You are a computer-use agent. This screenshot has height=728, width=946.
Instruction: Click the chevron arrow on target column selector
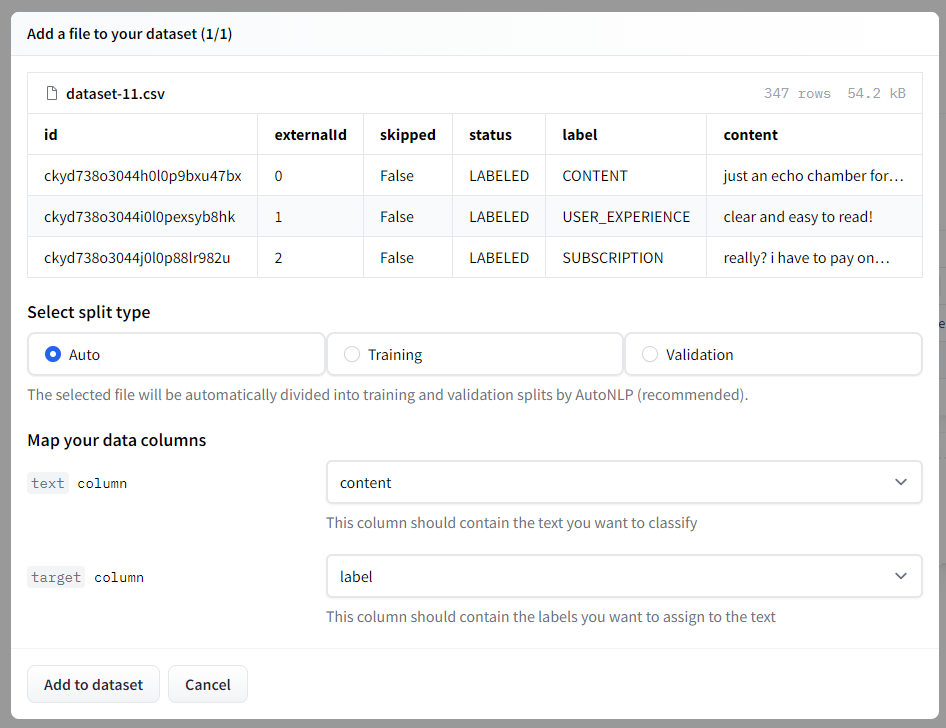pos(901,577)
